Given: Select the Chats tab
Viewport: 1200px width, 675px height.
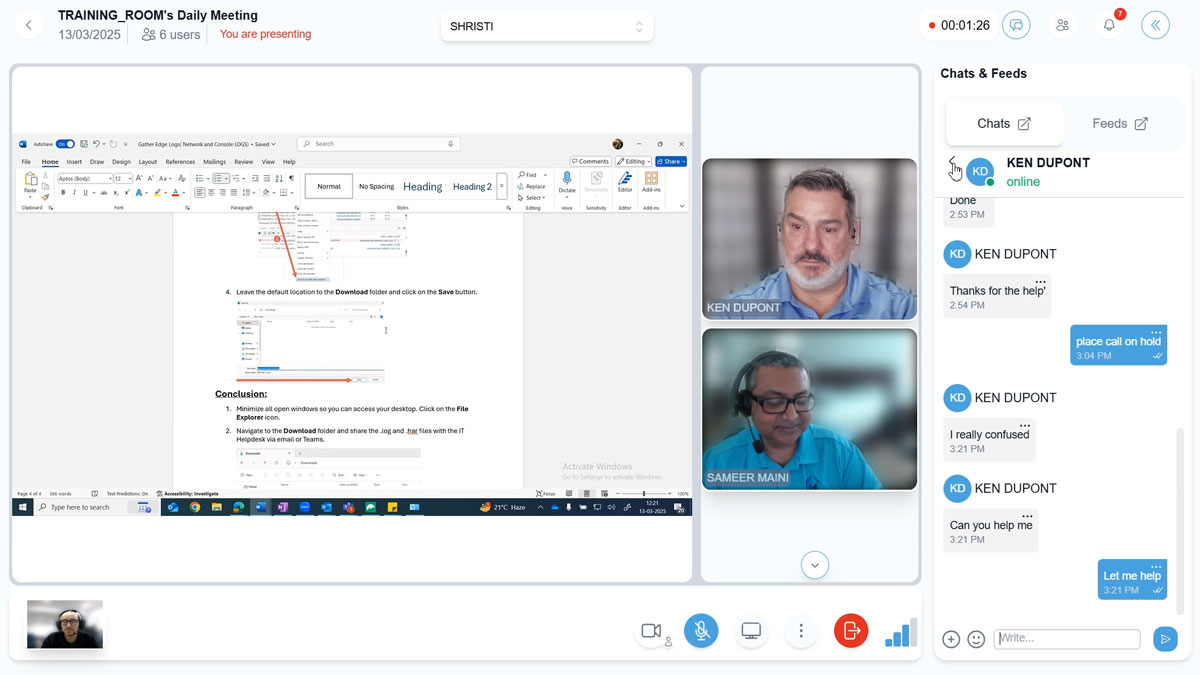Looking at the screenshot, I should 1003,124.
